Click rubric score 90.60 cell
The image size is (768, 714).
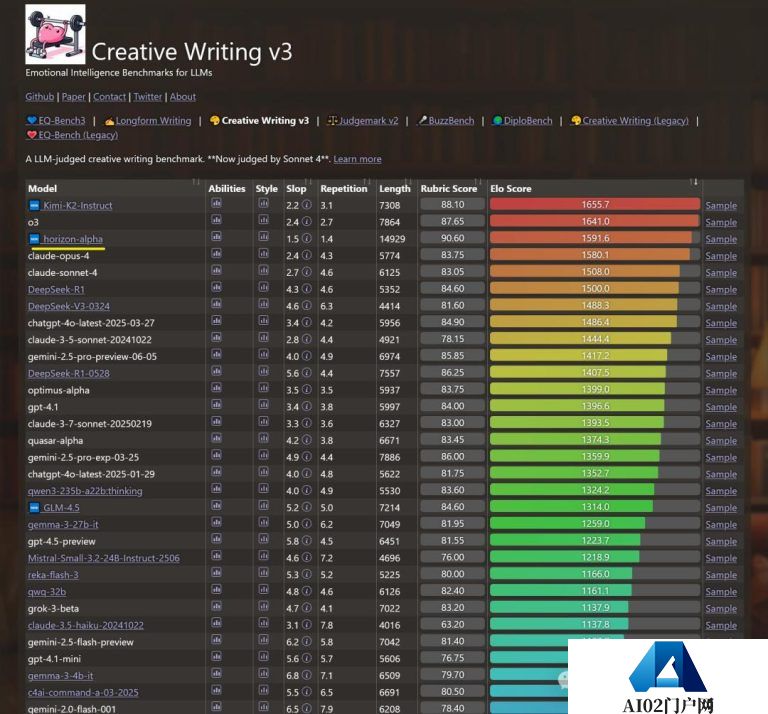point(452,238)
